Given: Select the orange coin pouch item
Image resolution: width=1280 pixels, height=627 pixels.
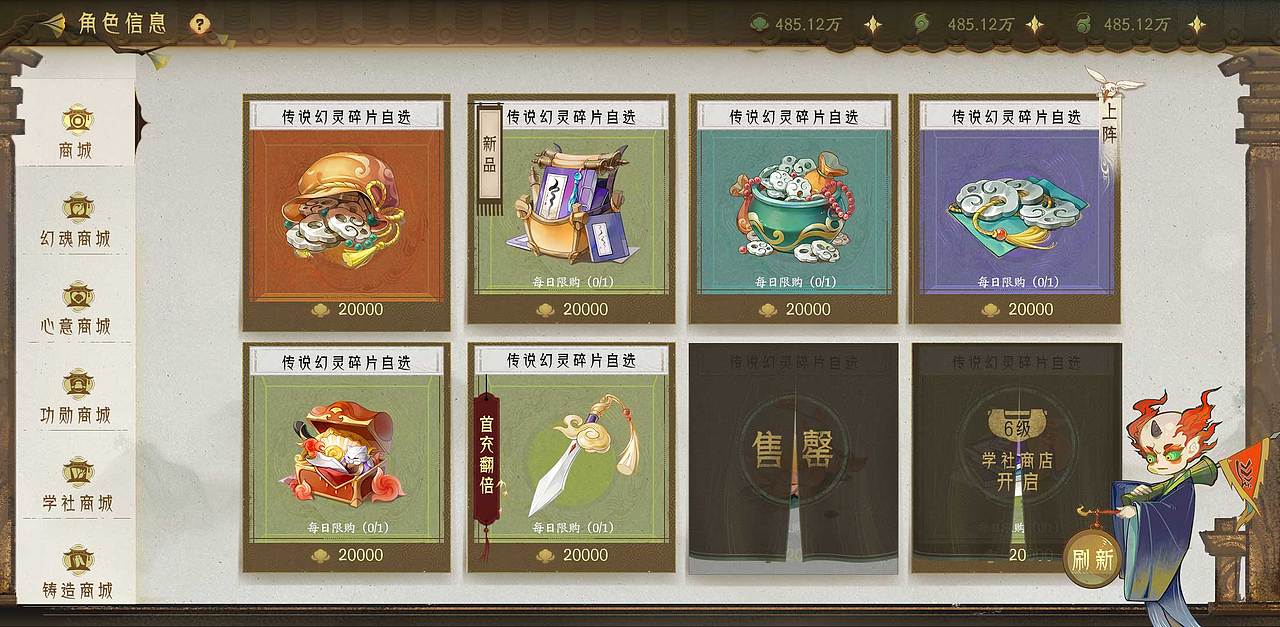Looking at the screenshot, I should (346, 213).
